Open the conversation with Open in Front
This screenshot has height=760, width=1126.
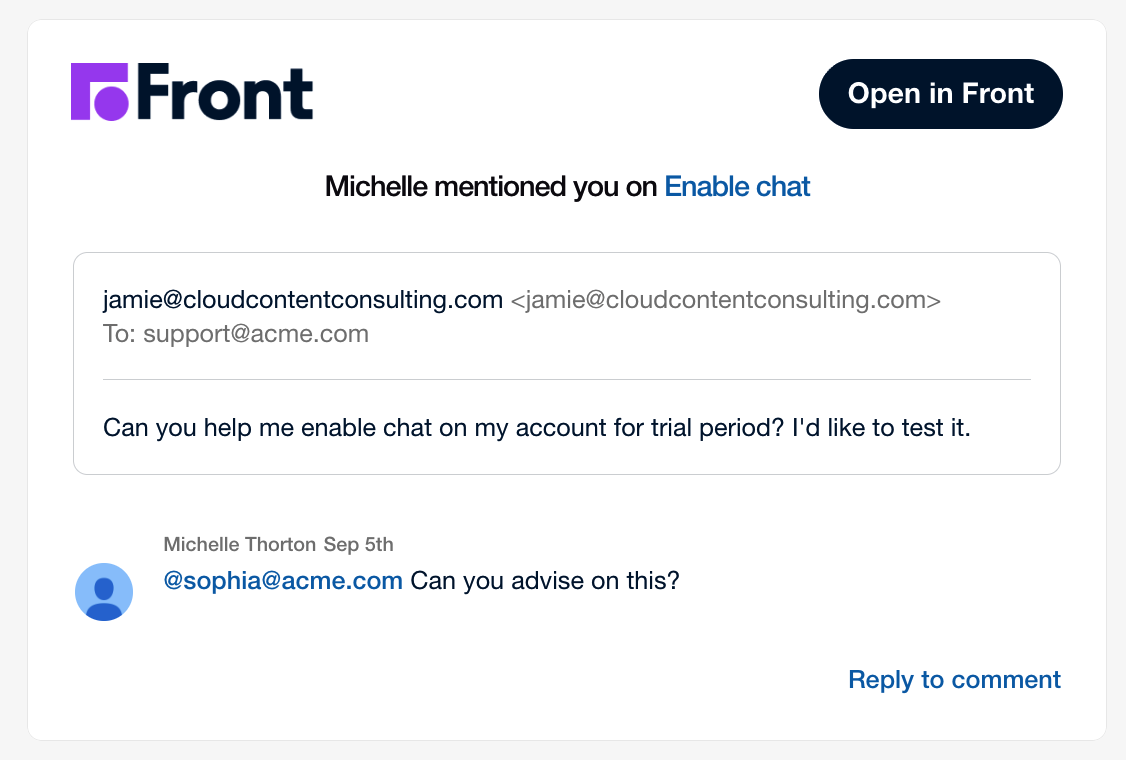[x=940, y=94]
